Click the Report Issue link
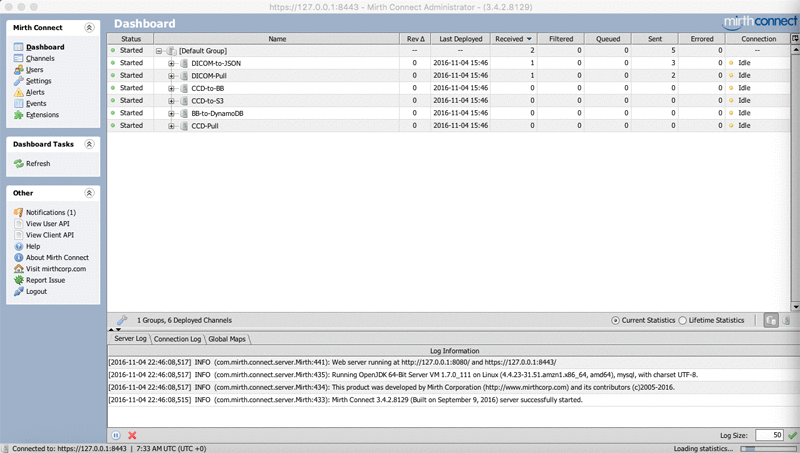The image size is (800, 453). pos(45,280)
